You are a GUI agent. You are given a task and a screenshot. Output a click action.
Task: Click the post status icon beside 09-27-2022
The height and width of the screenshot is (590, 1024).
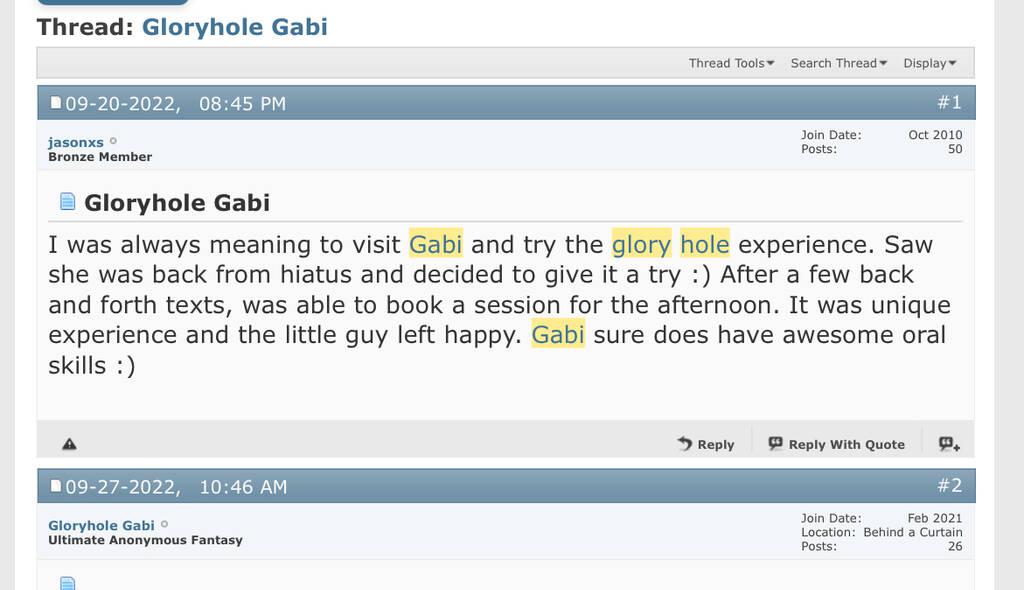[x=56, y=487]
